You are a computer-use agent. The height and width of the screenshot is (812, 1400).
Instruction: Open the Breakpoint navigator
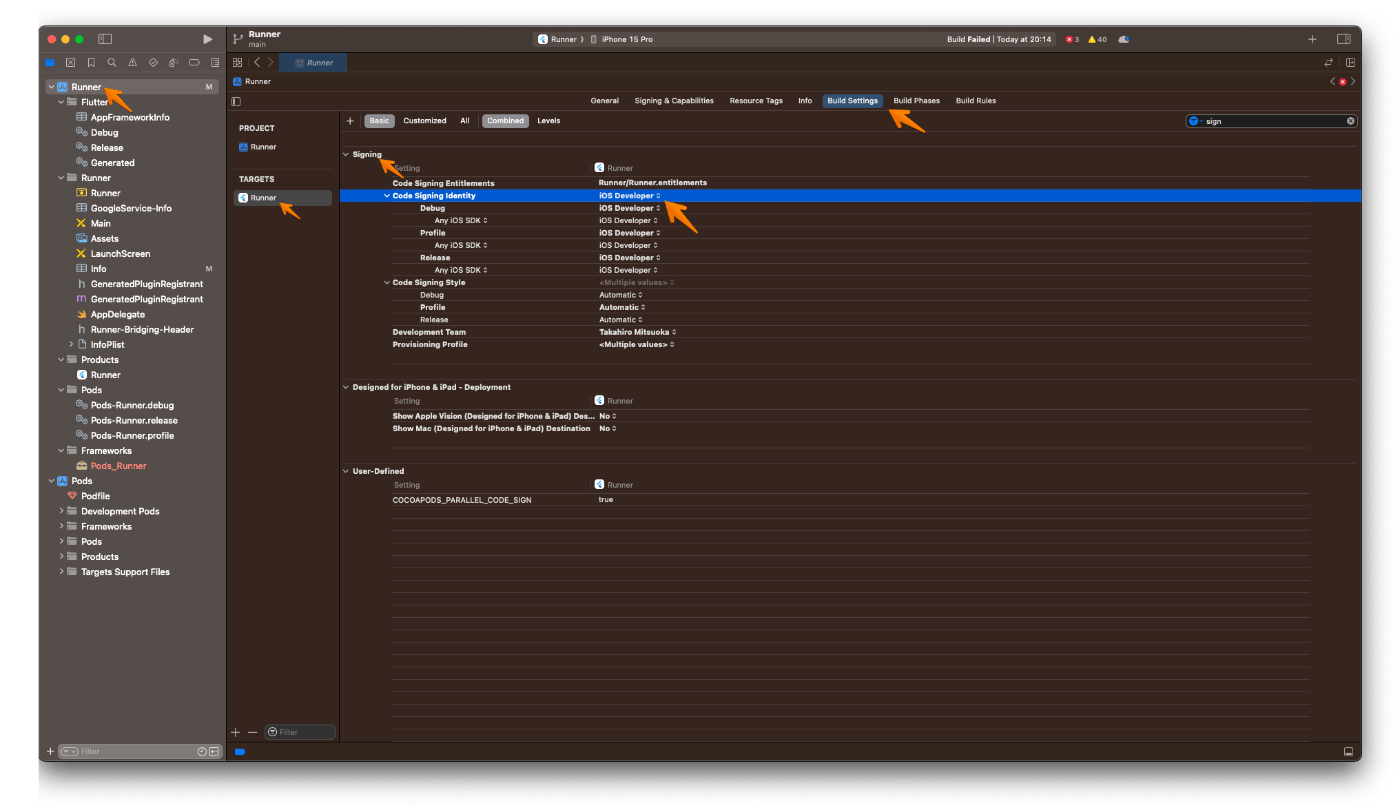pos(194,62)
